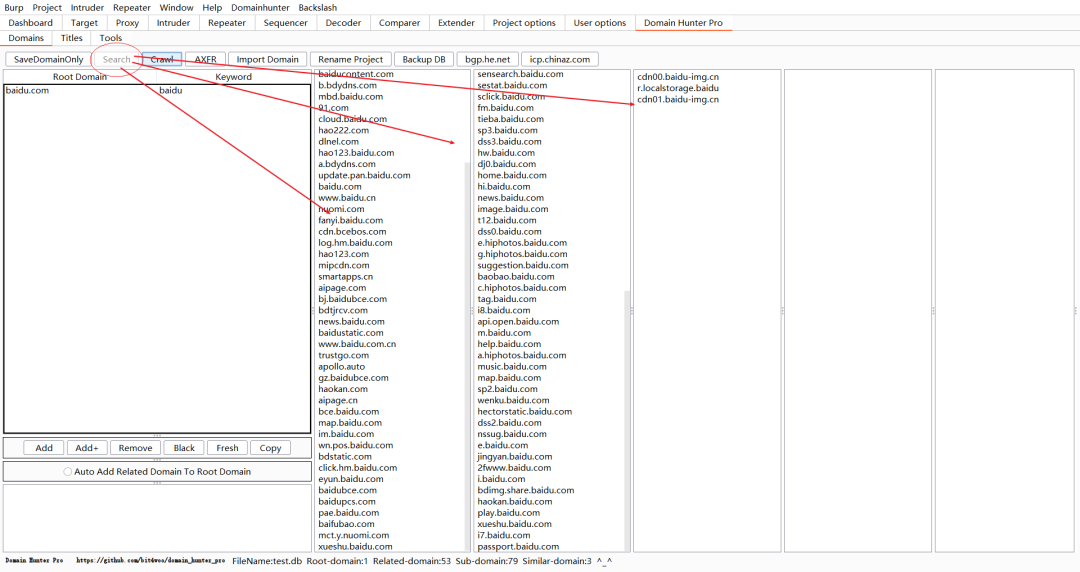This screenshot has width=1080, height=572.
Task: Open the Project options tab
Action: 524,23
